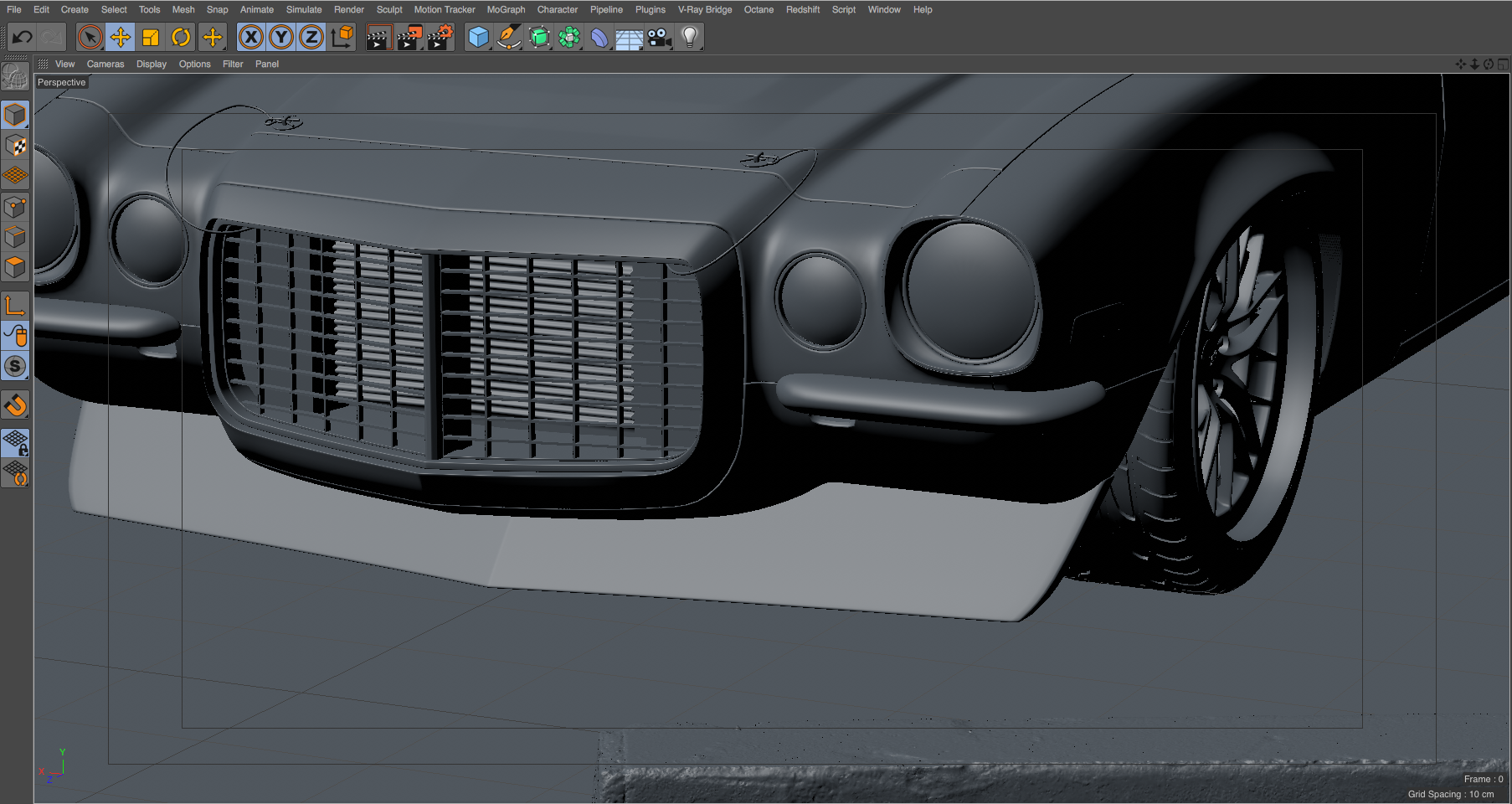Enable Snap with the magnet icon
The image size is (1512, 804).
click(x=15, y=405)
